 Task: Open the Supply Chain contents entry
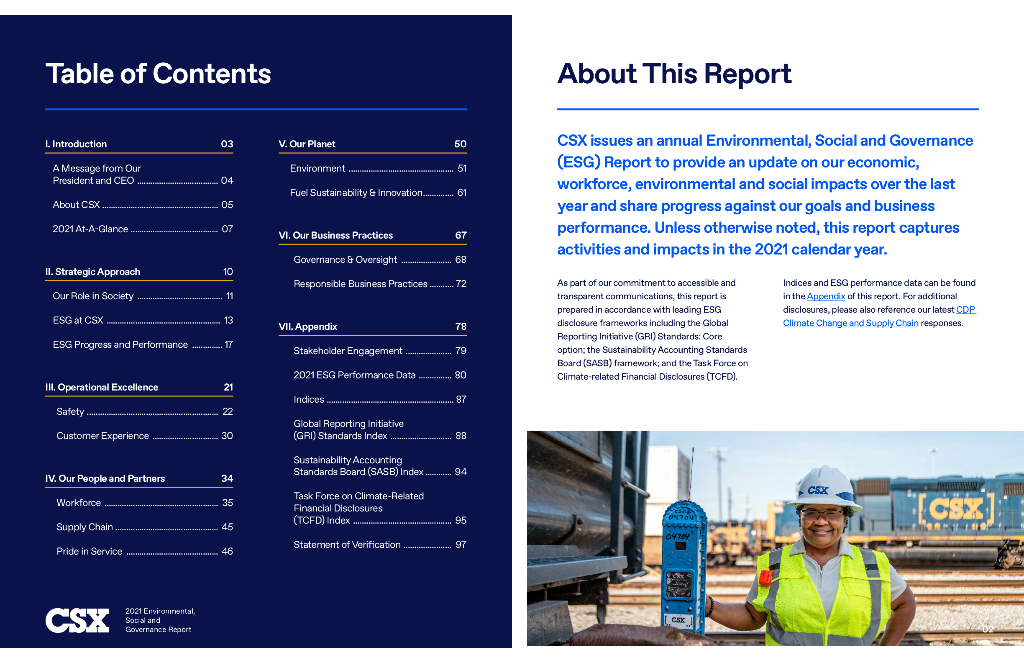[144, 527]
